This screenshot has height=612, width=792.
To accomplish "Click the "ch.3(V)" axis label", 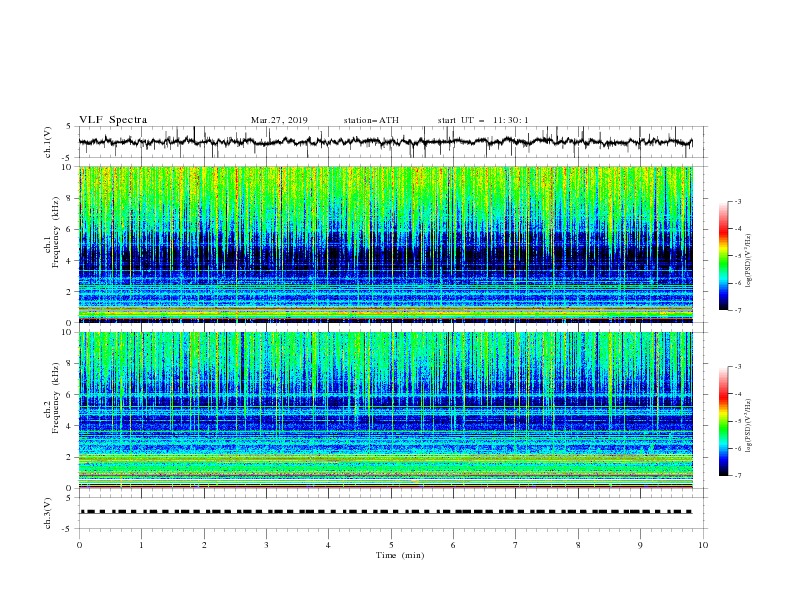I will click(48, 513).
